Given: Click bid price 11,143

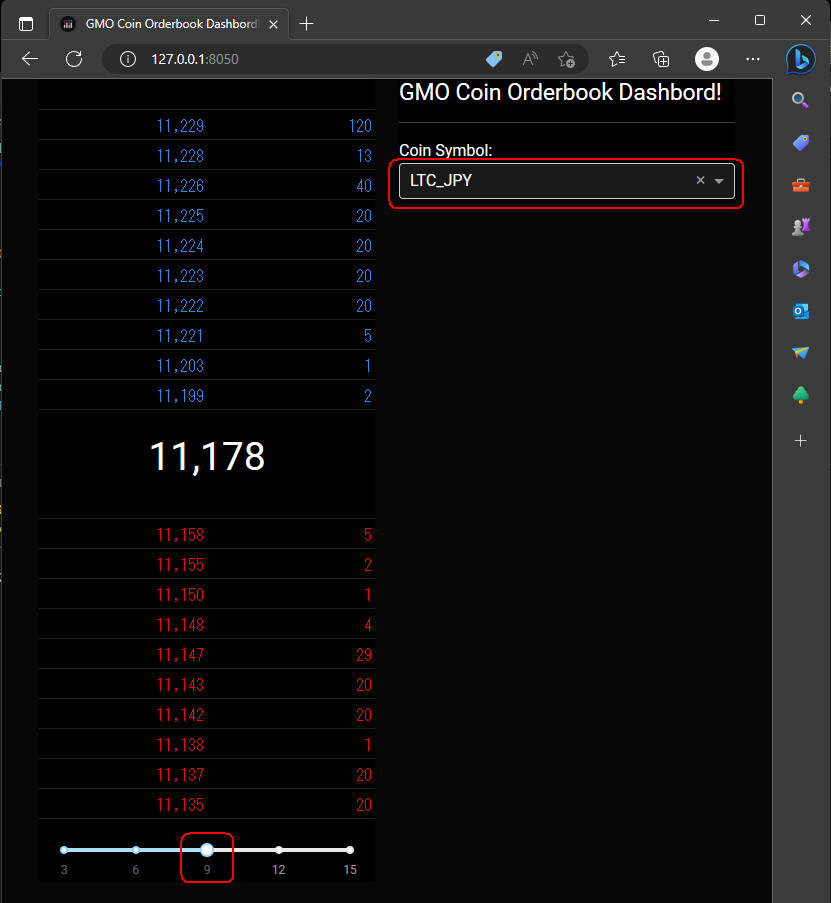Looking at the screenshot, I should (x=180, y=685).
